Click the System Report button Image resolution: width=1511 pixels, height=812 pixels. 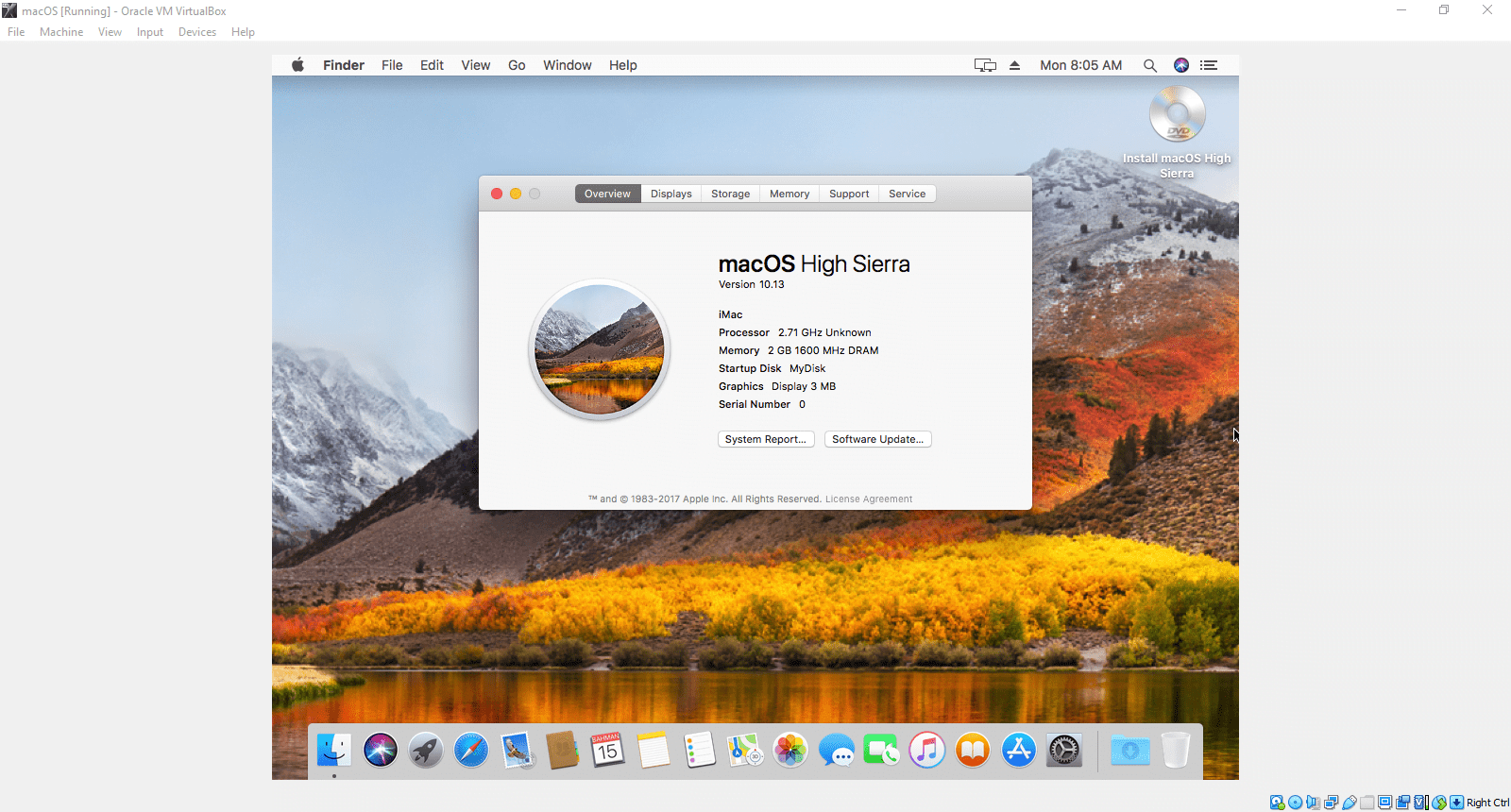click(766, 439)
